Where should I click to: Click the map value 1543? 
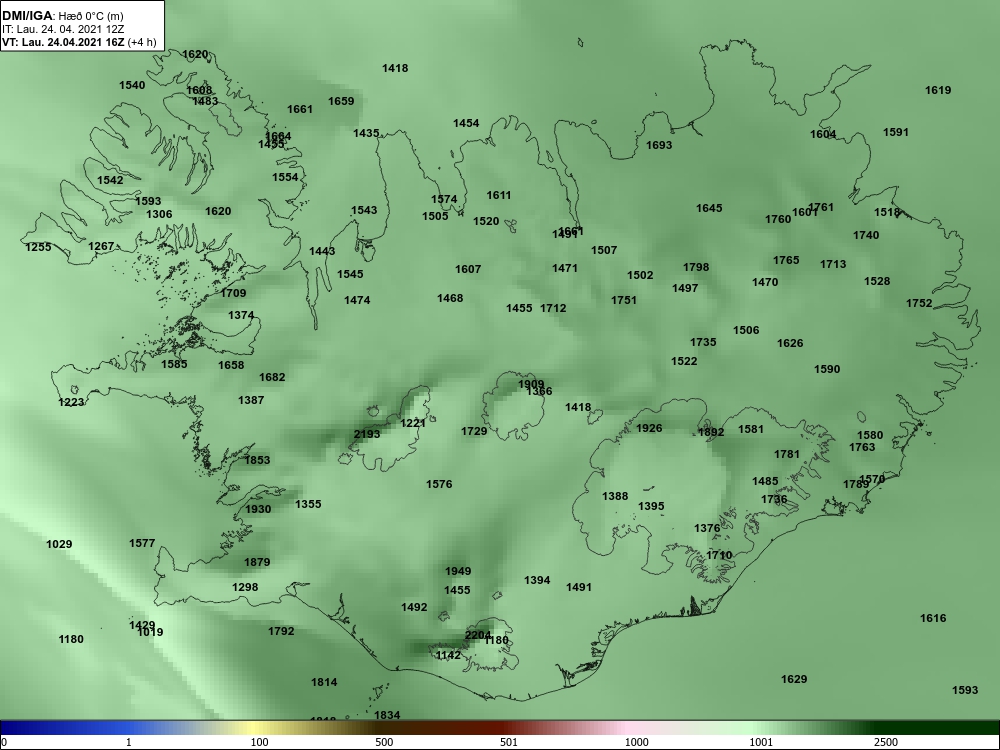pyautogui.click(x=364, y=210)
